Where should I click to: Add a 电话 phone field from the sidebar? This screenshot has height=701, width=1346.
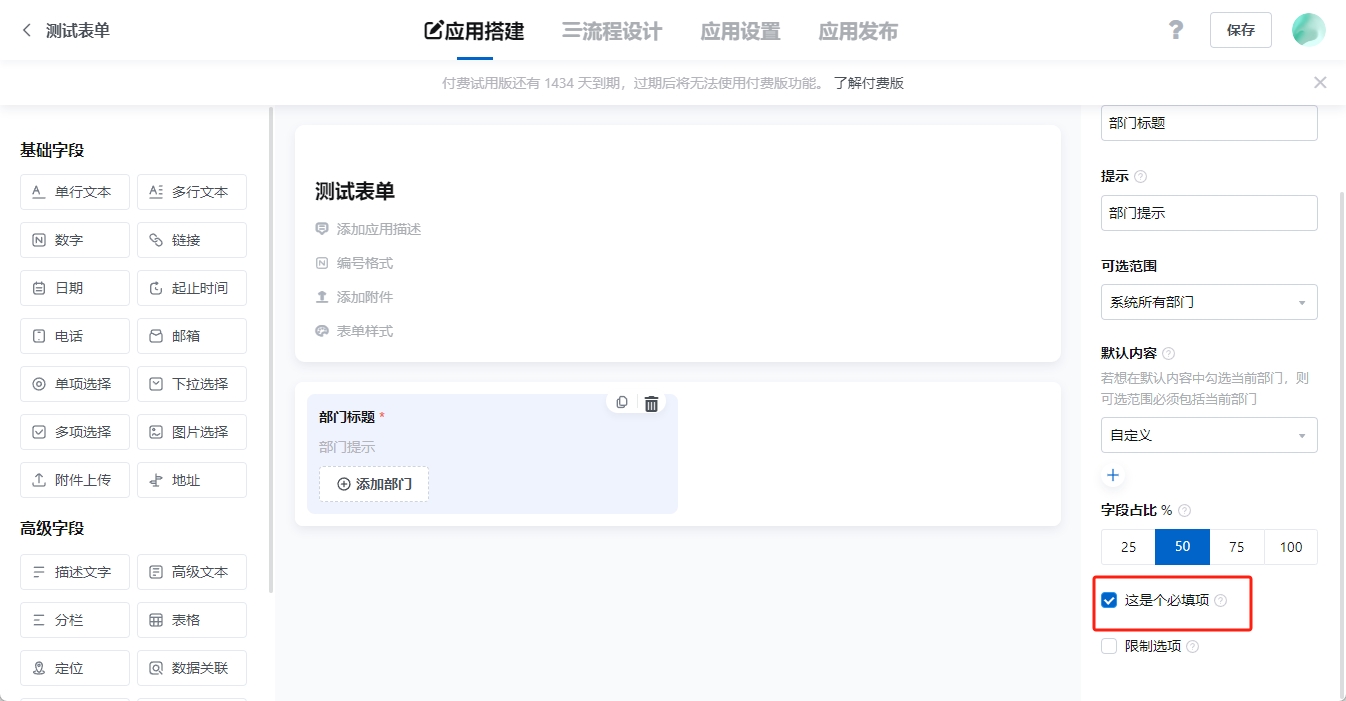pyautogui.click(x=74, y=335)
